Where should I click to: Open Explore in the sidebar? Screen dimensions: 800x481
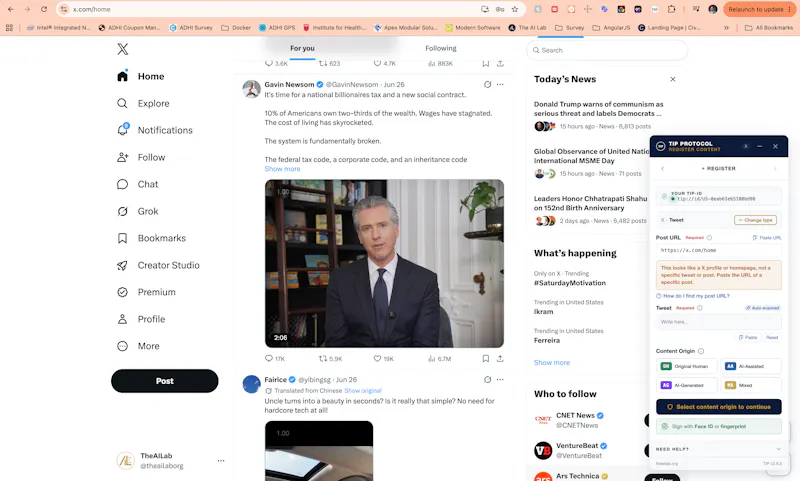click(143, 104)
